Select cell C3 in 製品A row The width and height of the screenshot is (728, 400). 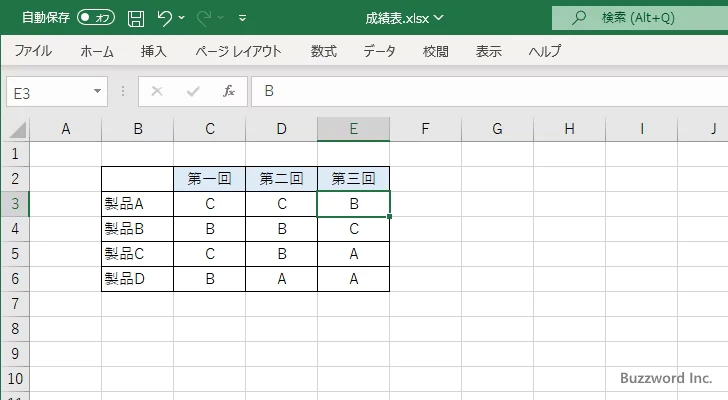pyautogui.click(x=209, y=204)
